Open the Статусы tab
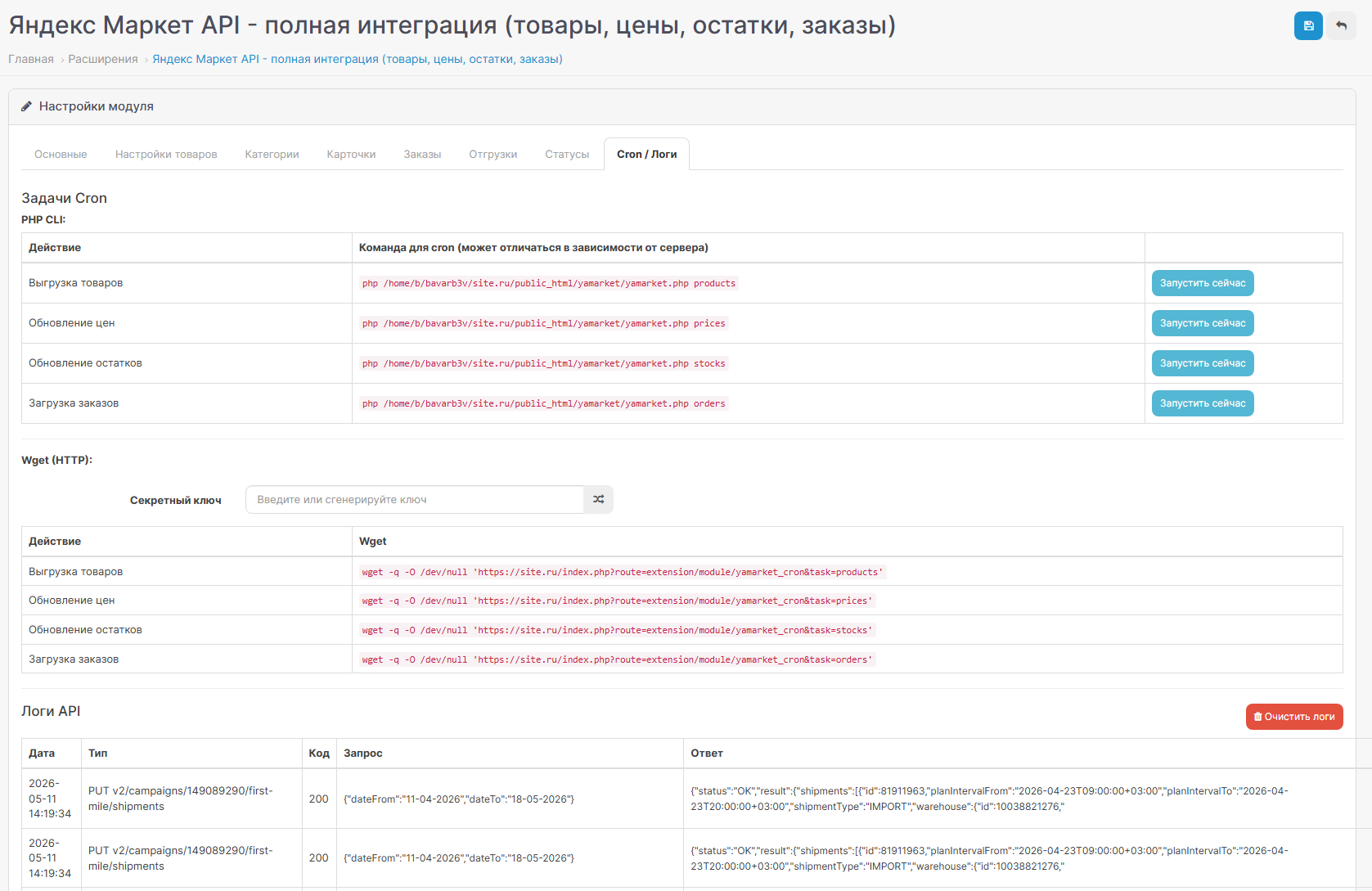Viewport: 1372px width, 891px height. pyautogui.click(x=567, y=154)
